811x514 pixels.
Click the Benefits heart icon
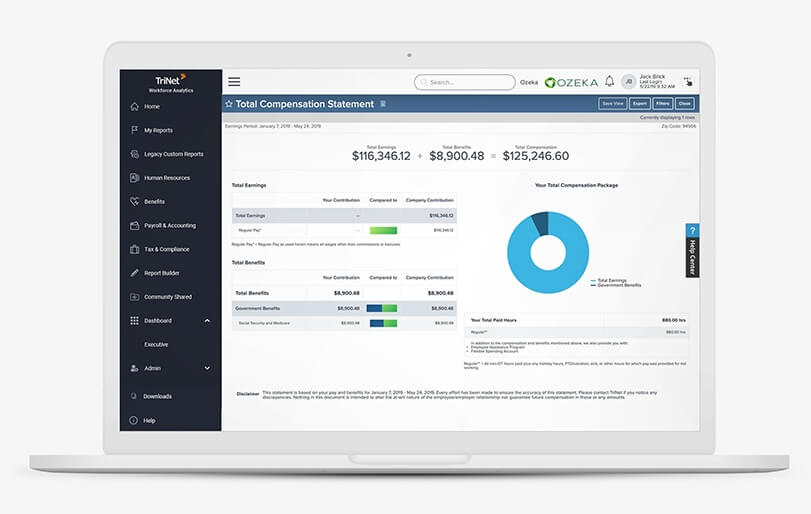134,201
